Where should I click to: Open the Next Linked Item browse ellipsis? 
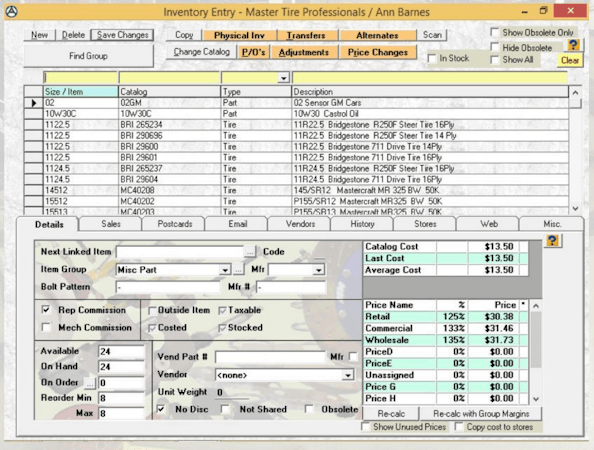coord(250,252)
